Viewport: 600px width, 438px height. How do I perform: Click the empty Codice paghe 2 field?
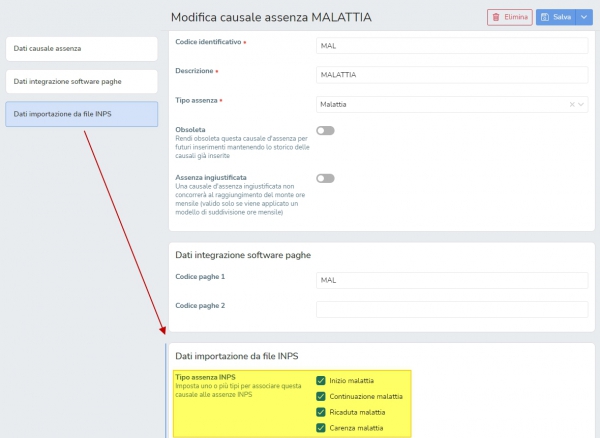pos(452,309)
